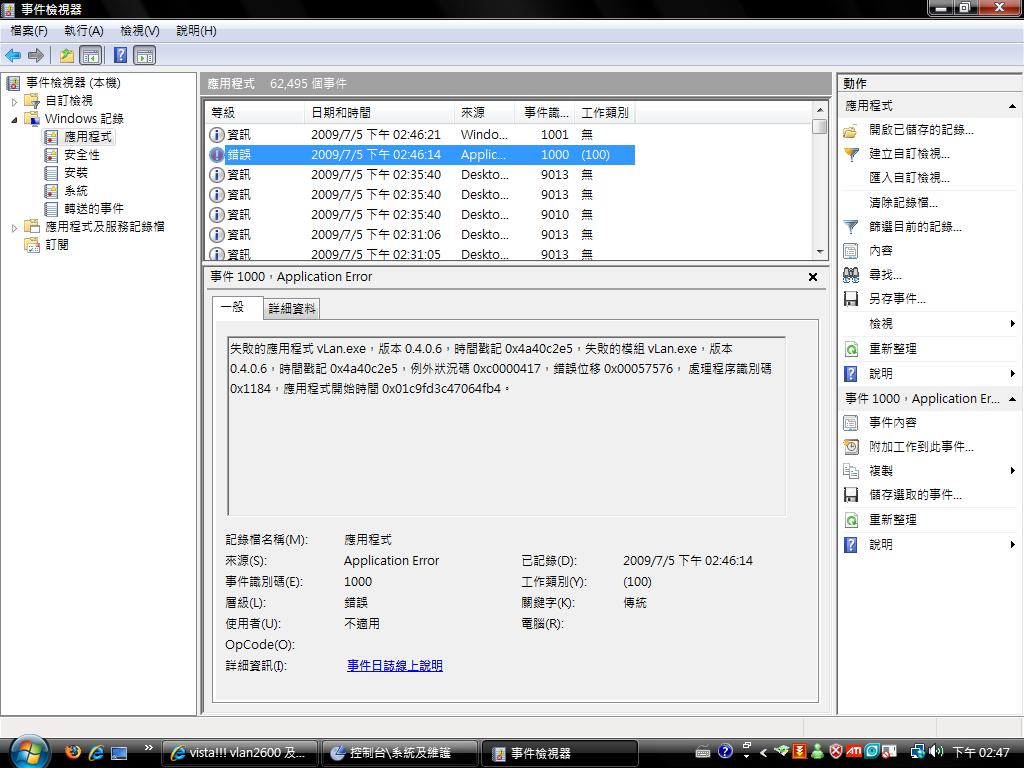
Task: Toggle the console tree pane toolbar icon
Action: (91, 55)
